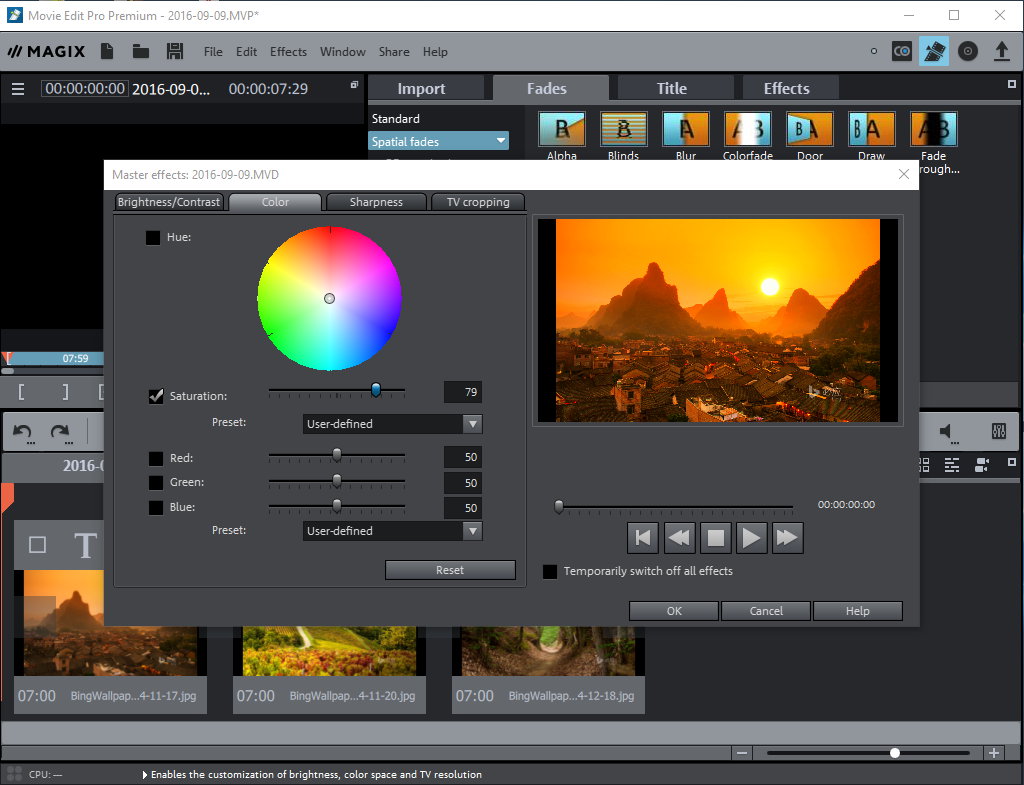Undo the last action in the timeline toolbar
Viewport: 1024px width, 785px height.
click(24, 432)
